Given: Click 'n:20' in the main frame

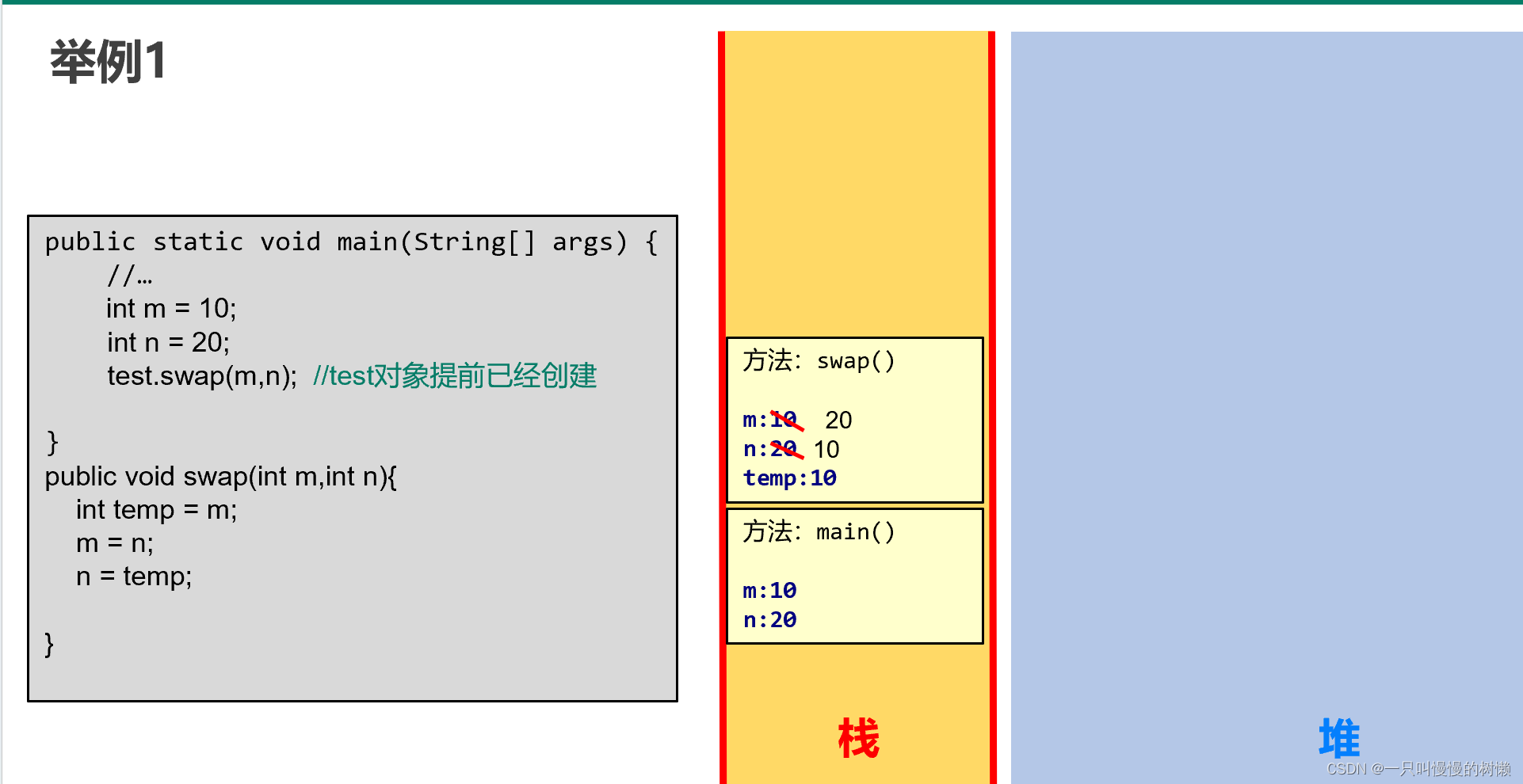Looking at the screenshot, I should pyautogui.click(x=769, y=620).
